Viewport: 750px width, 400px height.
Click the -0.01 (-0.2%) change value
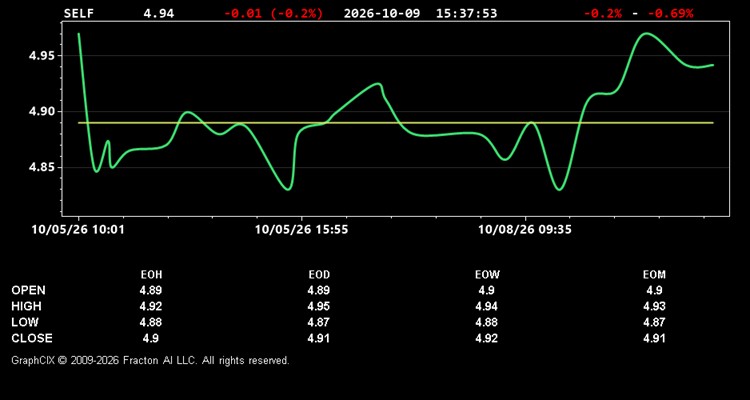(274, 13)
